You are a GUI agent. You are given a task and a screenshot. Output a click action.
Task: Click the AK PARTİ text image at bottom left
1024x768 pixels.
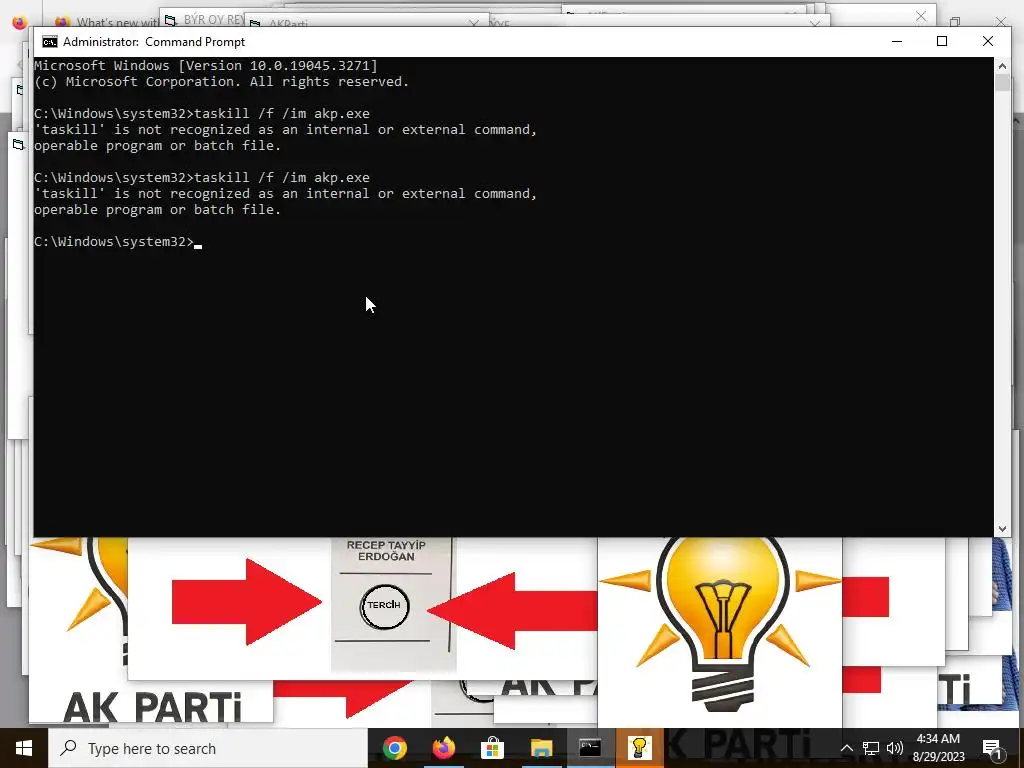(152, 707)
